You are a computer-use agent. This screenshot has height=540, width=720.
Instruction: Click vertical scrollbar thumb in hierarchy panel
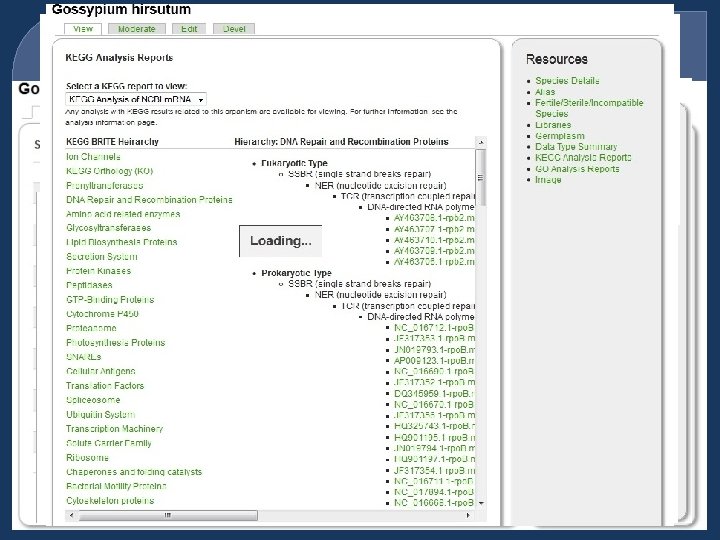[481, 177]
